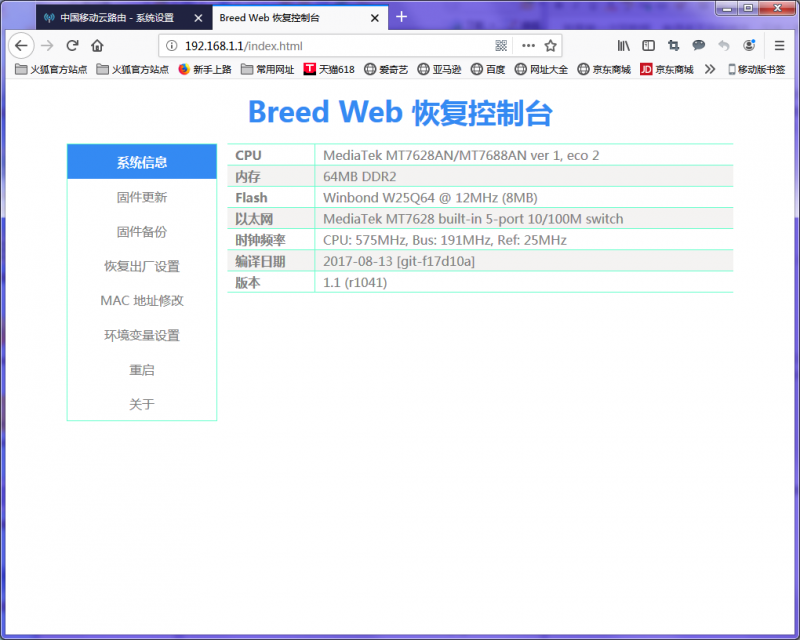Open the 环境变量设置 menu item
800x640 pixels.
pos(142,335)
